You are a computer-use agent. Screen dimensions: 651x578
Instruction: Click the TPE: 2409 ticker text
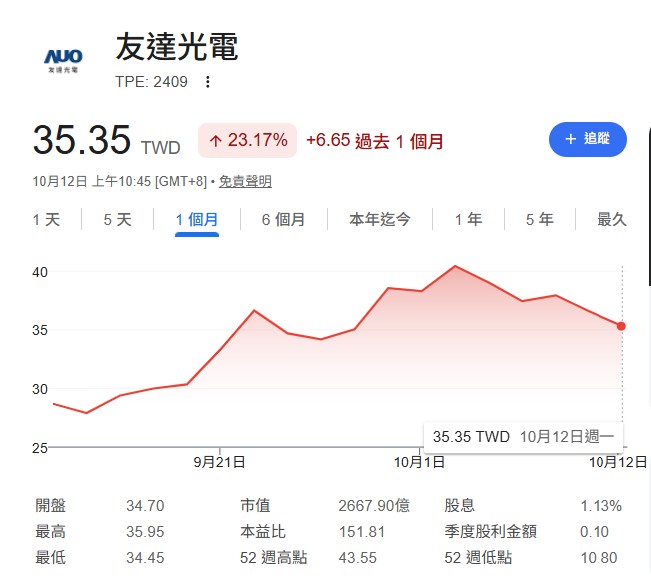pos(151,82)
